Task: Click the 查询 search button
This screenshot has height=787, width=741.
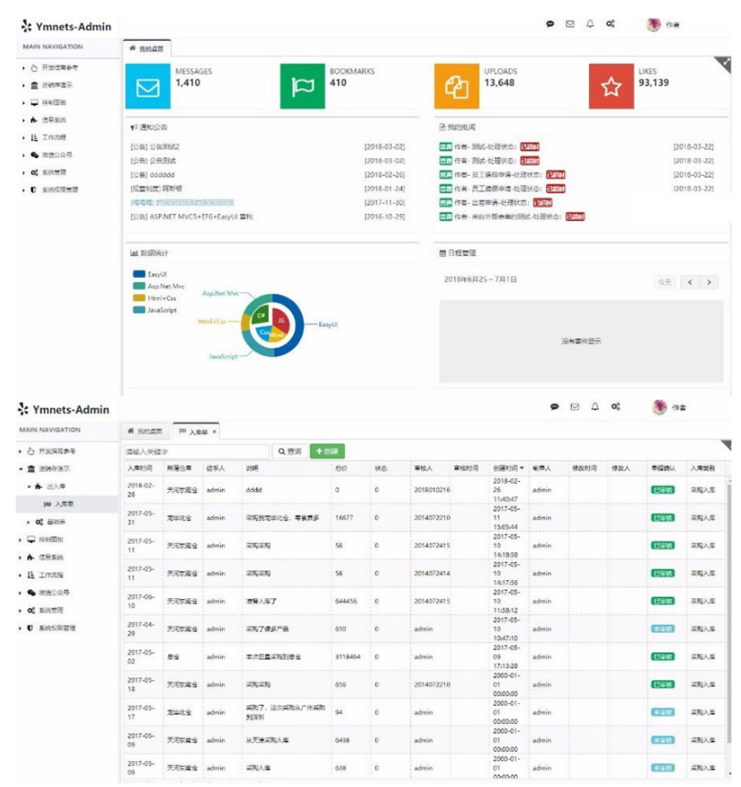Action: (289, 451)
